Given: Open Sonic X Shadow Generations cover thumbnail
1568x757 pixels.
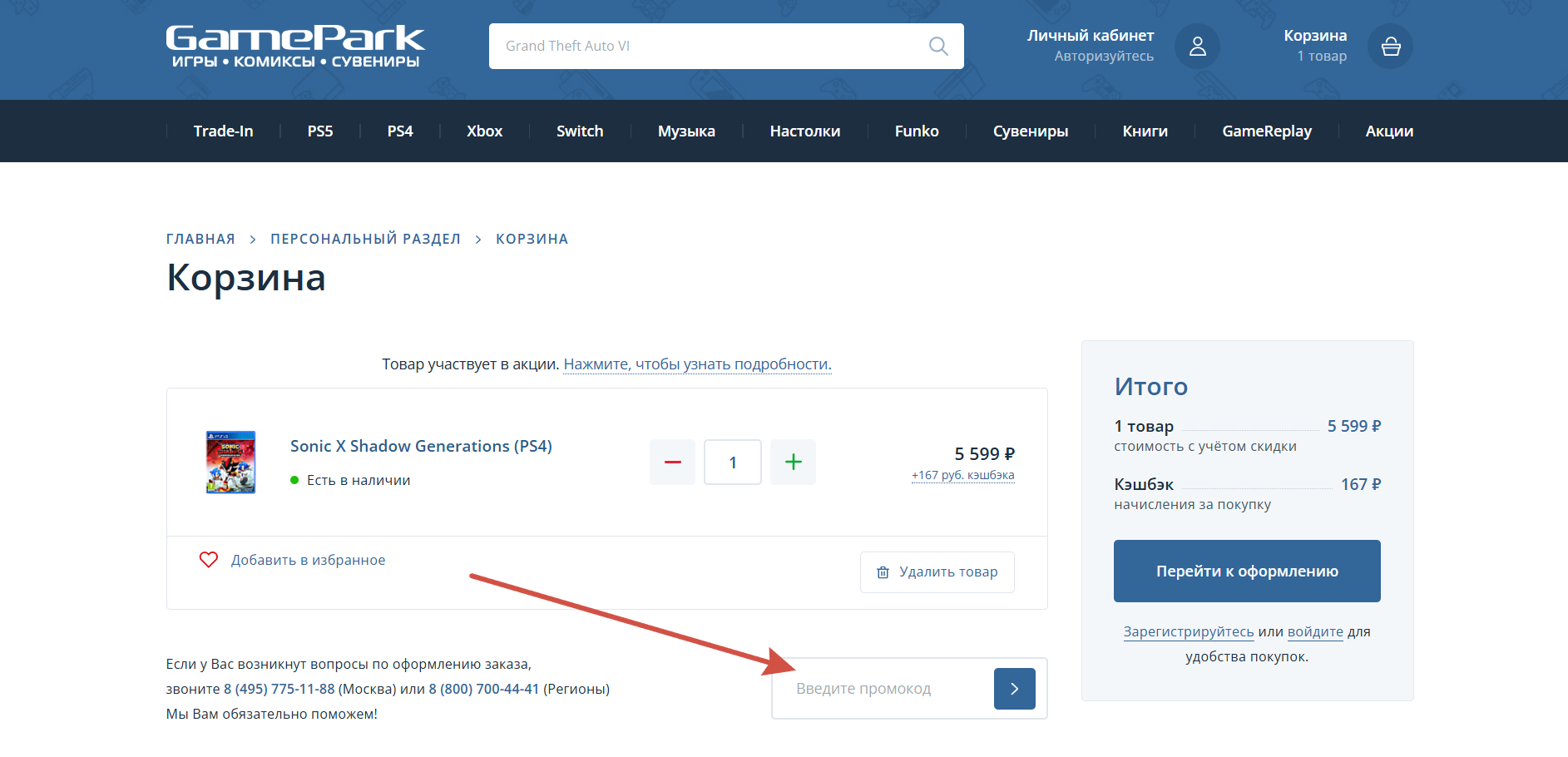Looking at the screenshot, I should click(x=230, y=462).
